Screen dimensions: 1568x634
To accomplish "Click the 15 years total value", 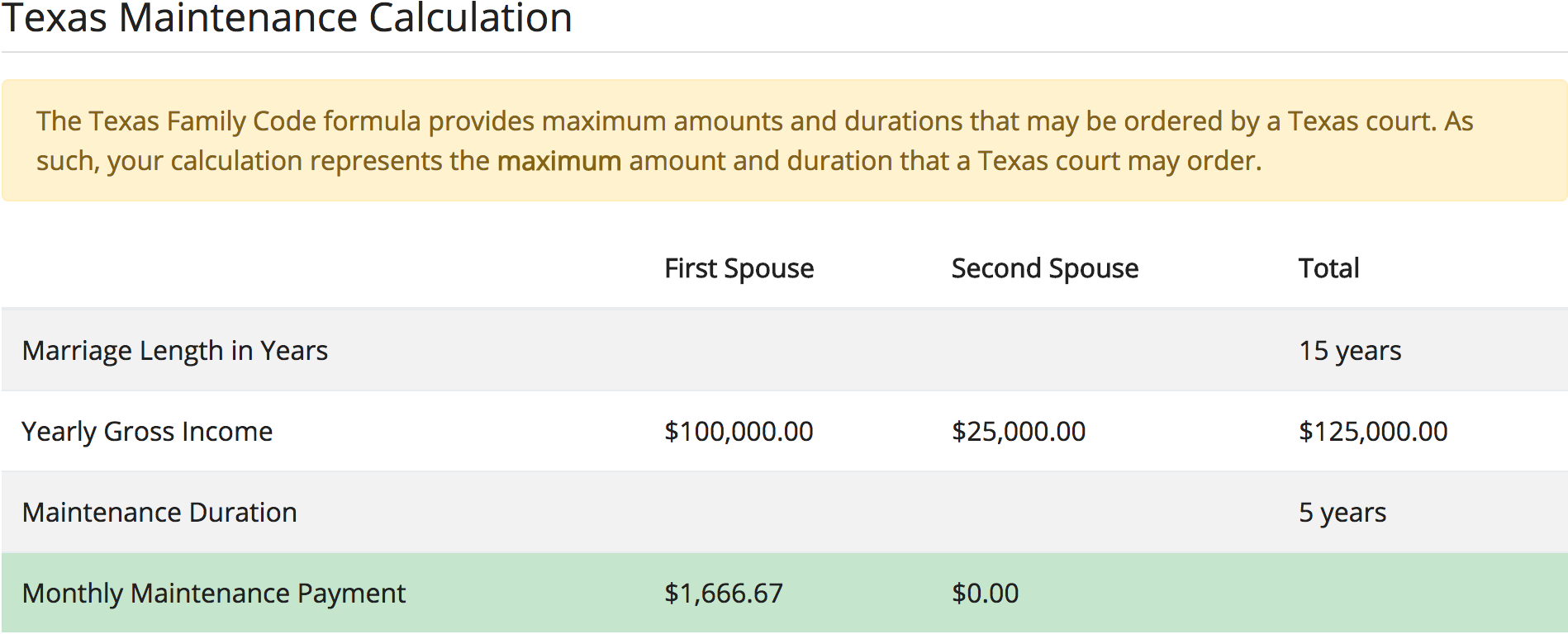I will [x=1350, y=351].
